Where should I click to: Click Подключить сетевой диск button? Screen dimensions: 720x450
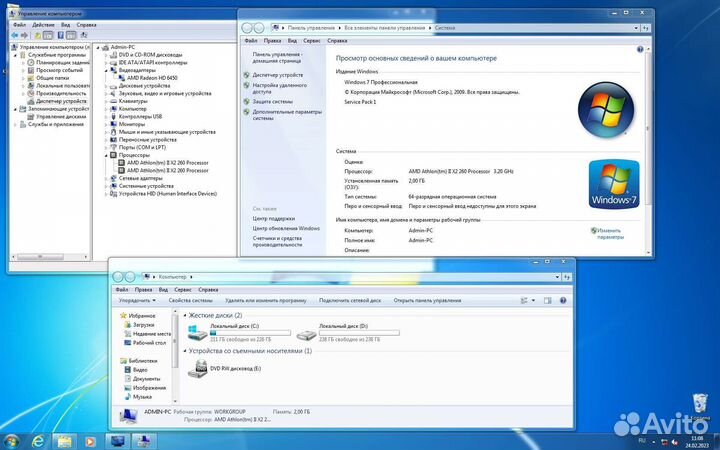point(350,300)
